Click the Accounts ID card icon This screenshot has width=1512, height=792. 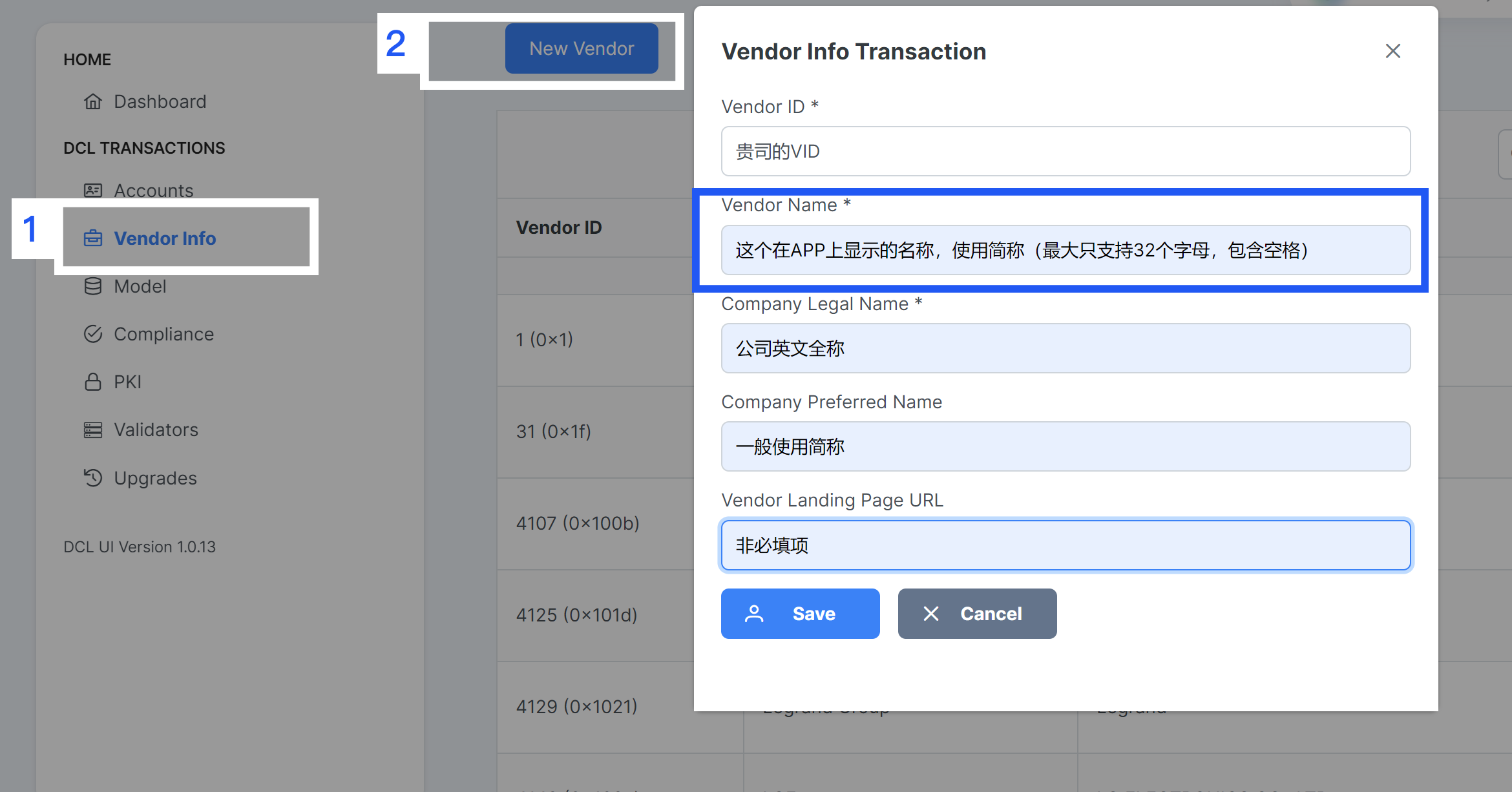[93, 191]
